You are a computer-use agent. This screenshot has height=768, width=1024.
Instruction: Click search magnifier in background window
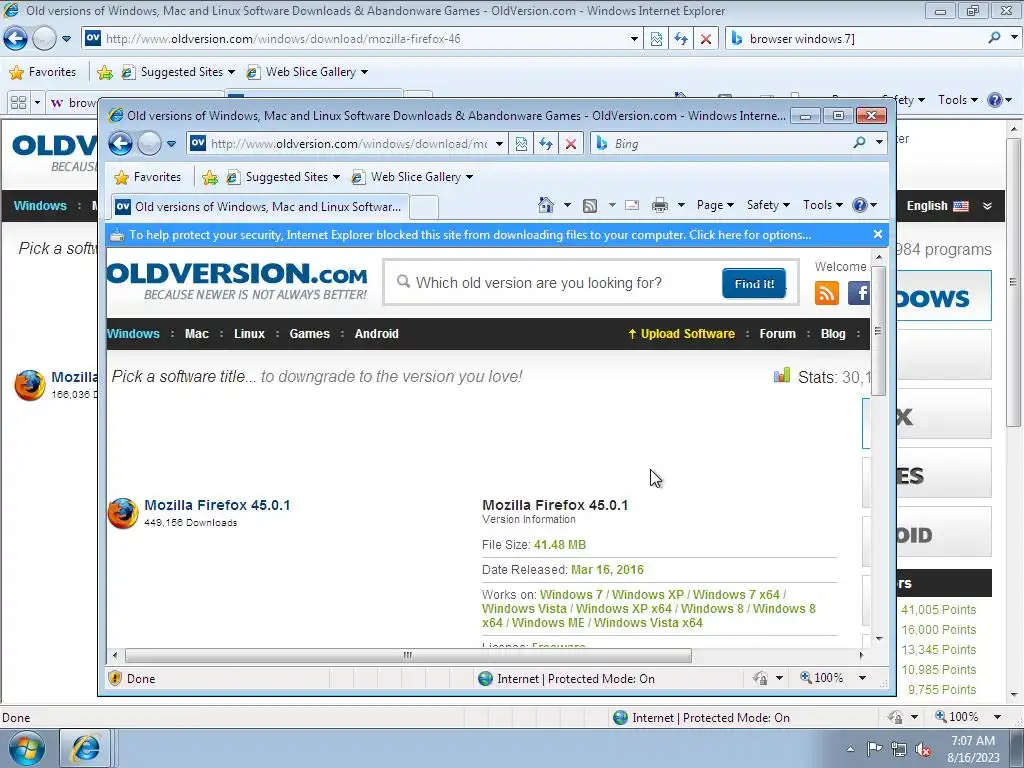pyautogui.click(x=995, y=38)
